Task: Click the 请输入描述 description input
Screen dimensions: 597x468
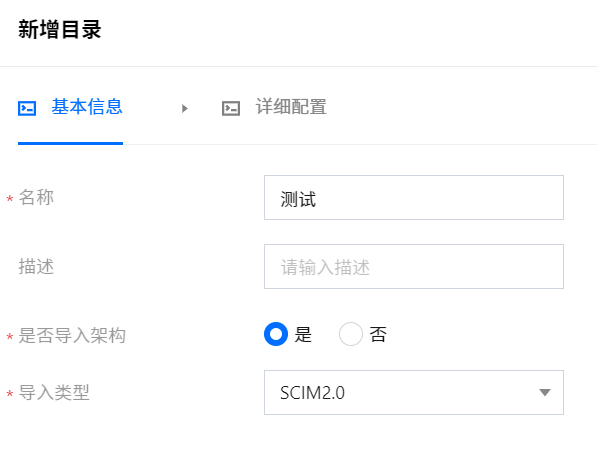Action: pos(414,266)
